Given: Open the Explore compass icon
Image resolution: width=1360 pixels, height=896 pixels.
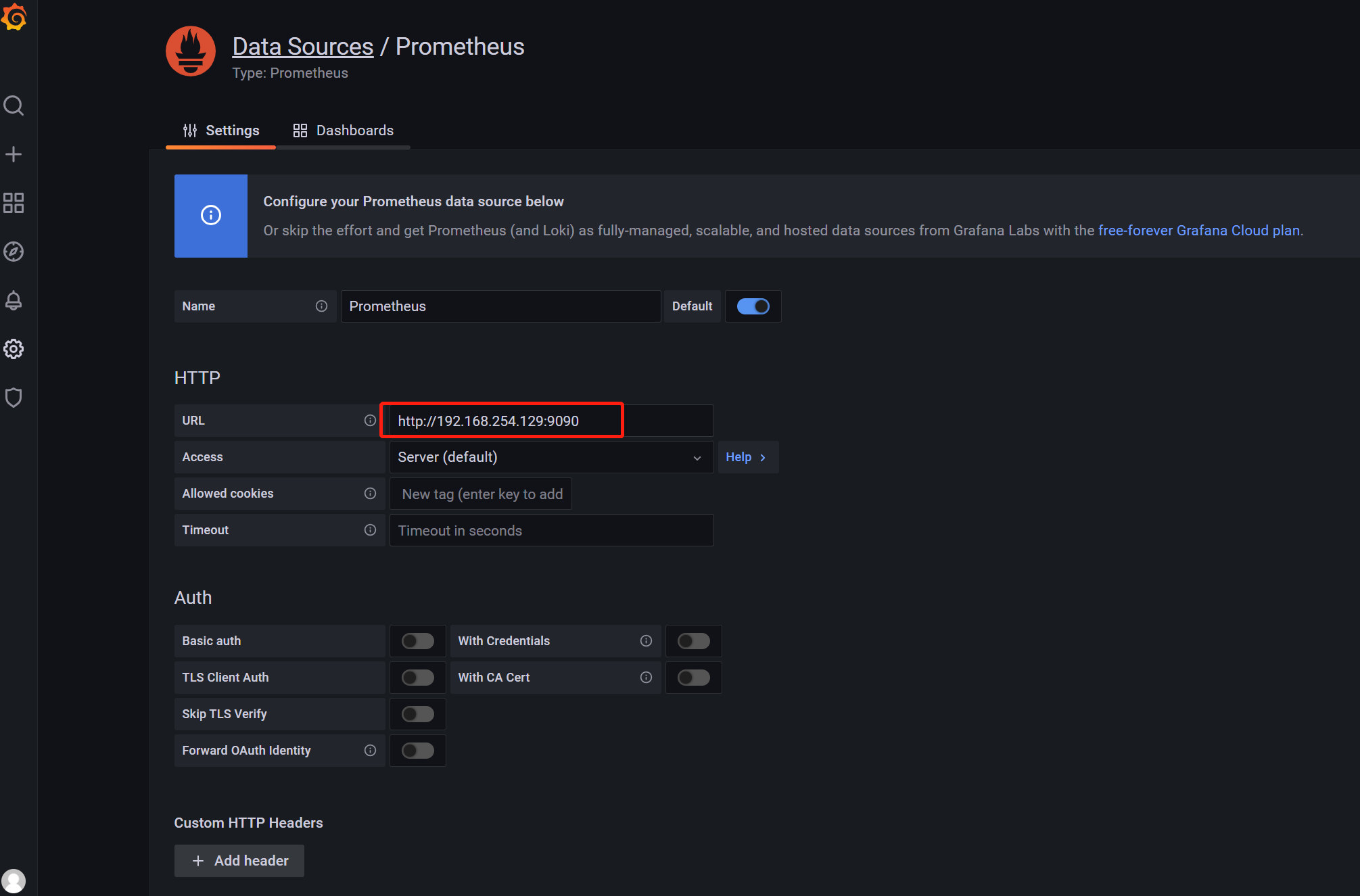Looking at the screenshot, I should click(14, 252).
